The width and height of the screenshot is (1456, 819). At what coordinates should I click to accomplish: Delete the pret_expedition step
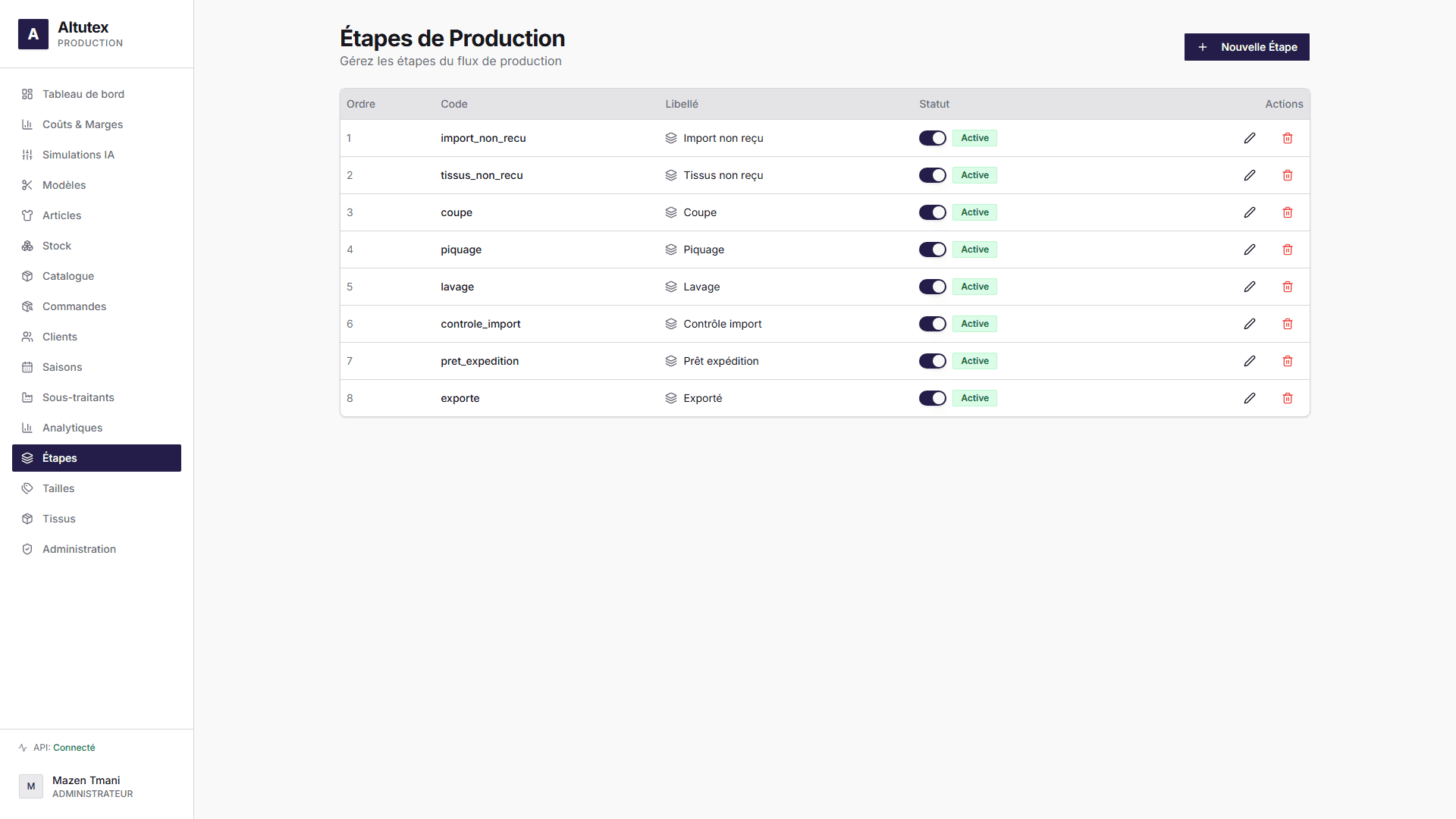(1288, 361)
